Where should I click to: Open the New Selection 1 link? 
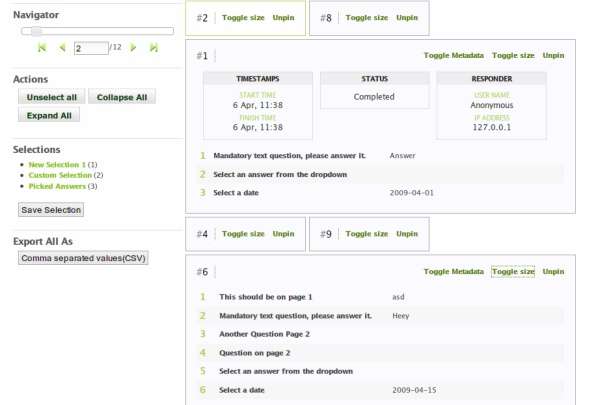[x=57, y=164]
